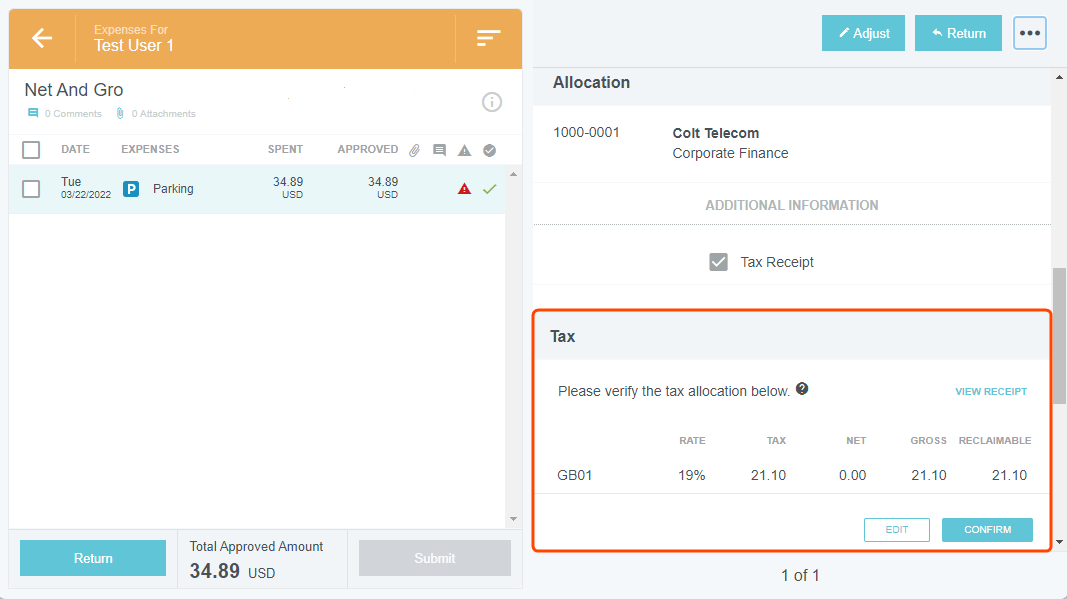The image size is (1067, 599).
Task: Click the Parking expense type icon
Action: click(131, 189)
